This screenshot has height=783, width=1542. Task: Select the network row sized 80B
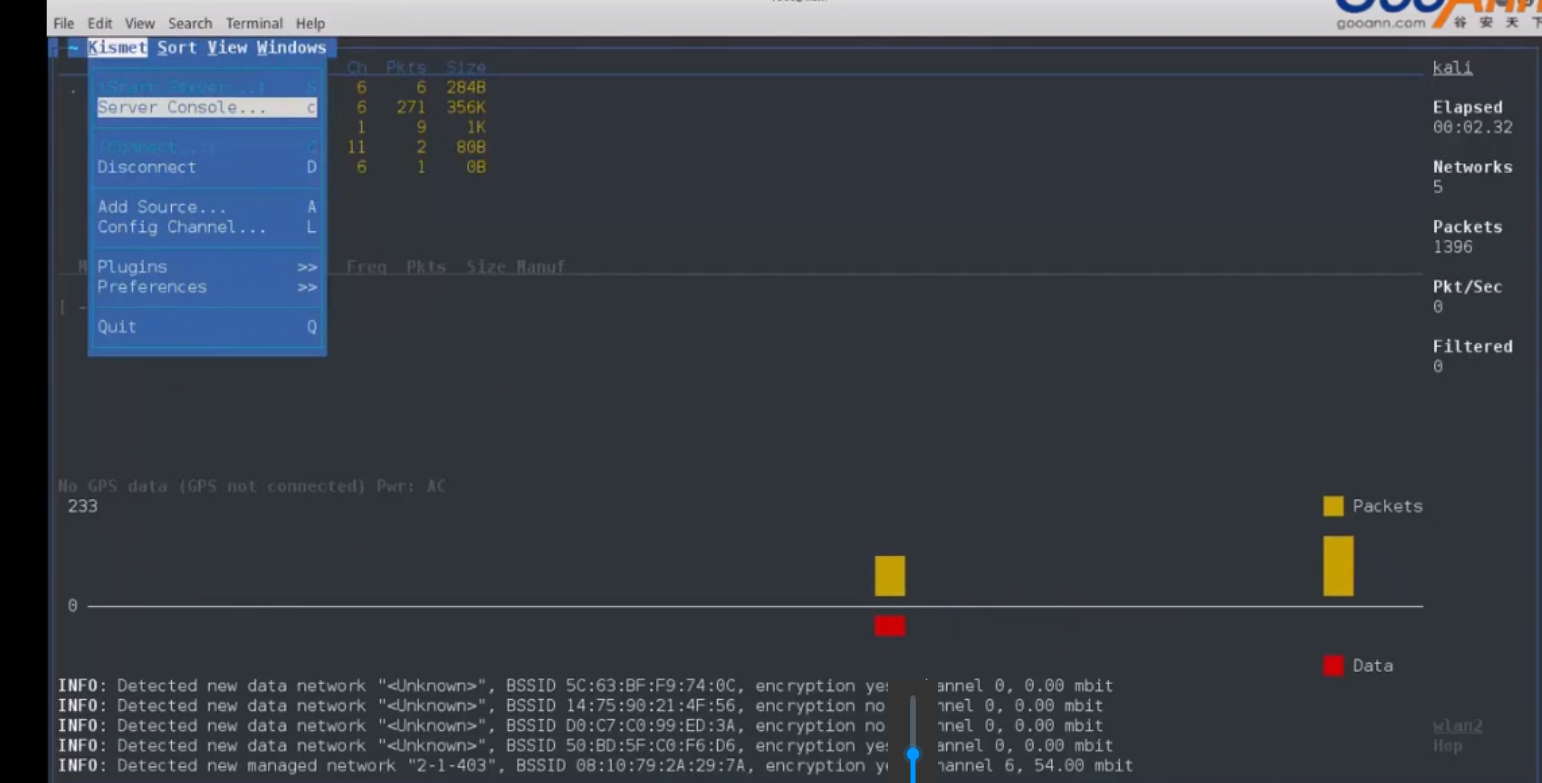pos(416,147)
